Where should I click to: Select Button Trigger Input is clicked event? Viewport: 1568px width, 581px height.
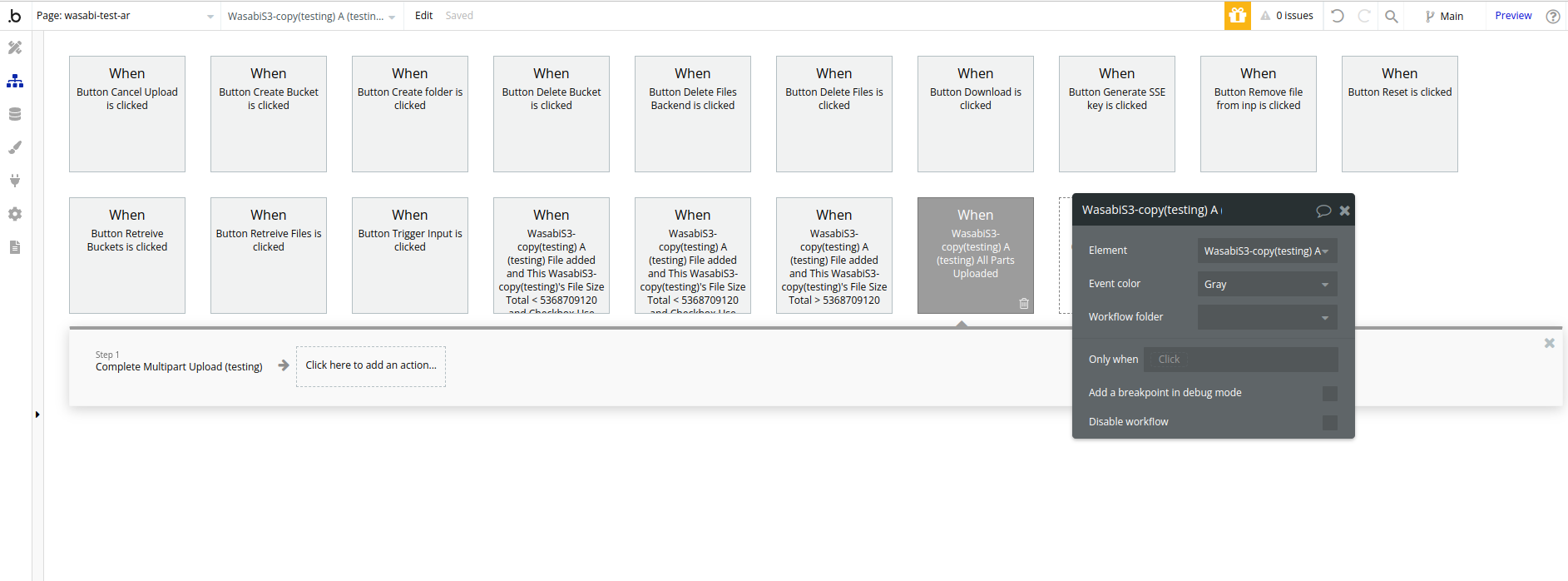pyautogui.click(x=410, y=256)
